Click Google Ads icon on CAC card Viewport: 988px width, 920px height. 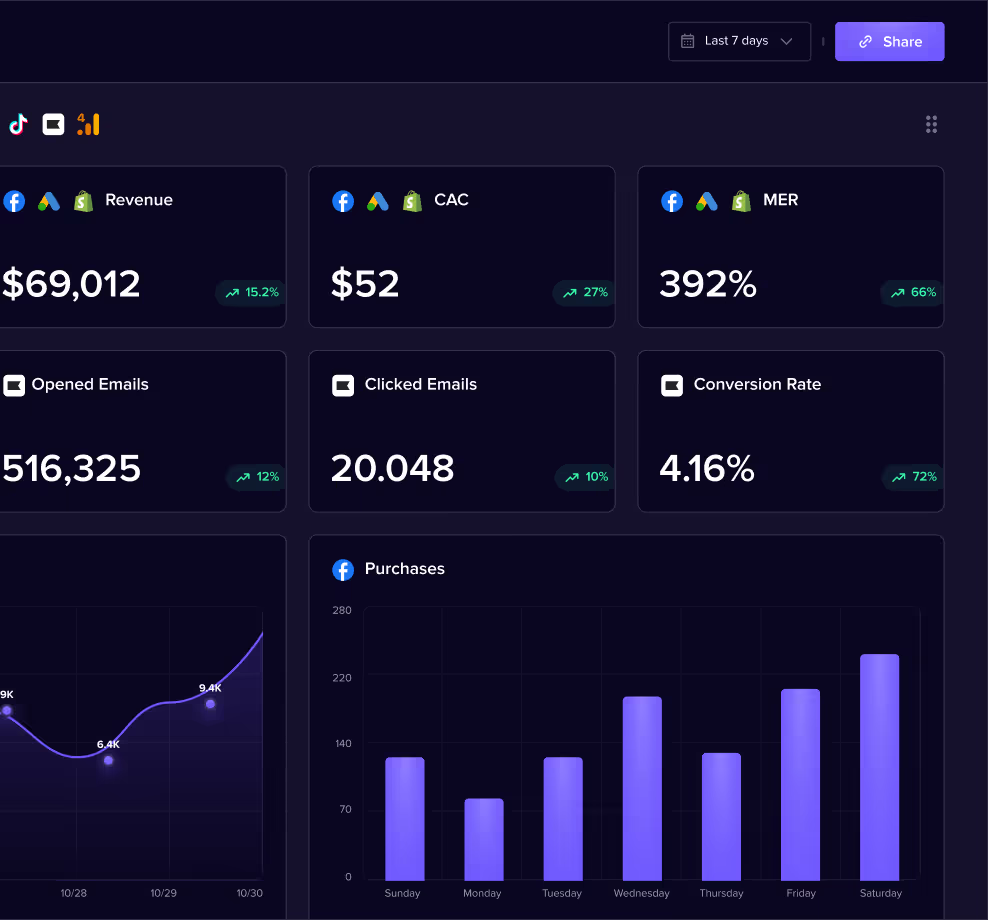377,201
